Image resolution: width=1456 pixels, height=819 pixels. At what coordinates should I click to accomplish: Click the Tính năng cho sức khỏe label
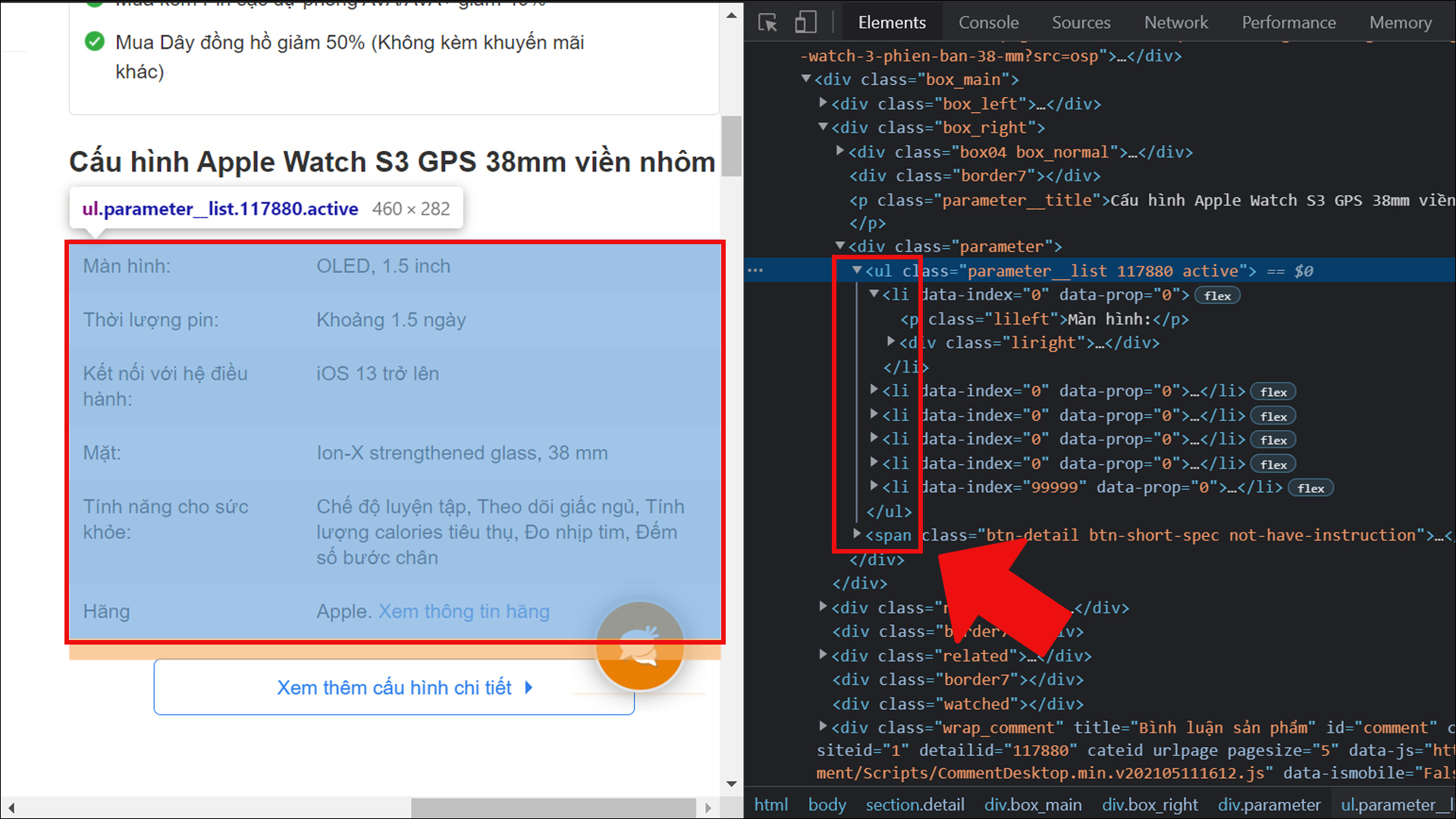165,519
